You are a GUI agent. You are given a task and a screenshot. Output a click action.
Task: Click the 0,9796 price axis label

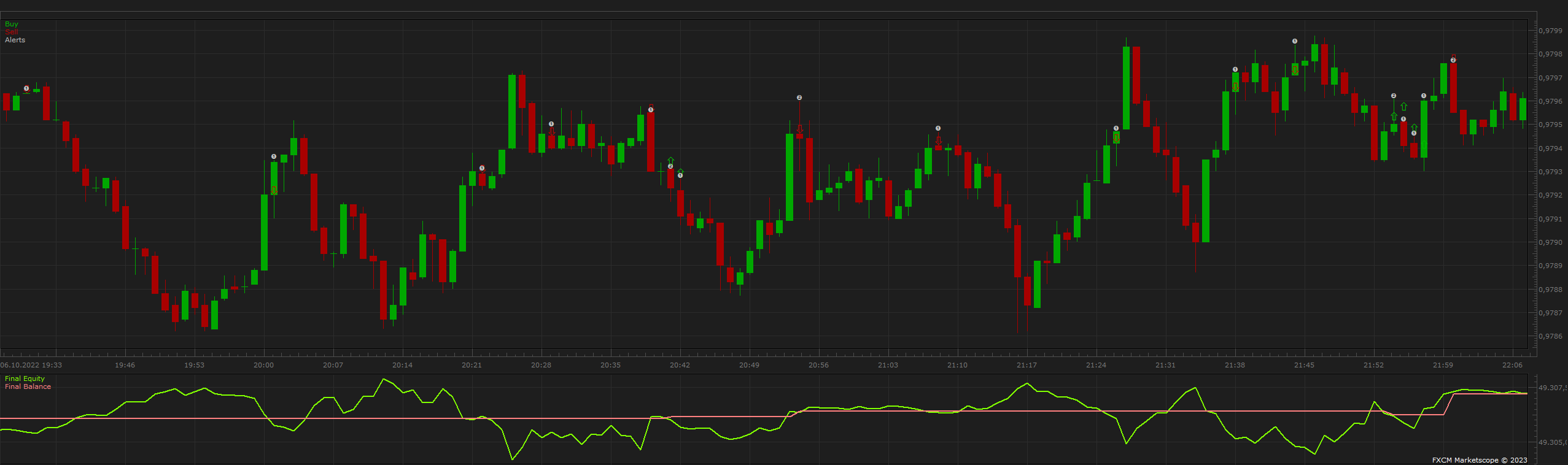(1550, 101)
